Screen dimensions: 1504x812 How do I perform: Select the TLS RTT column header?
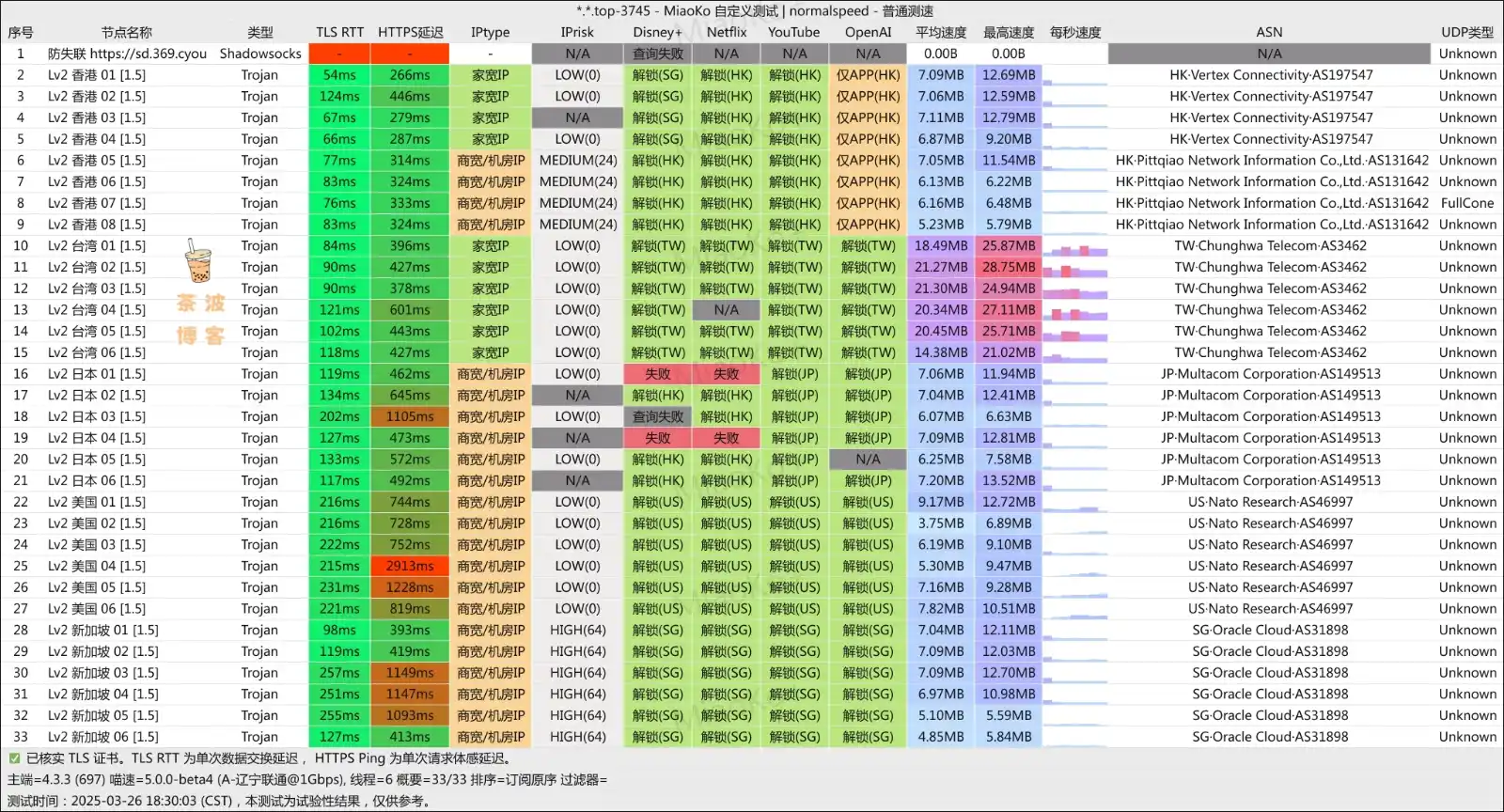click(x=339, y=32)
